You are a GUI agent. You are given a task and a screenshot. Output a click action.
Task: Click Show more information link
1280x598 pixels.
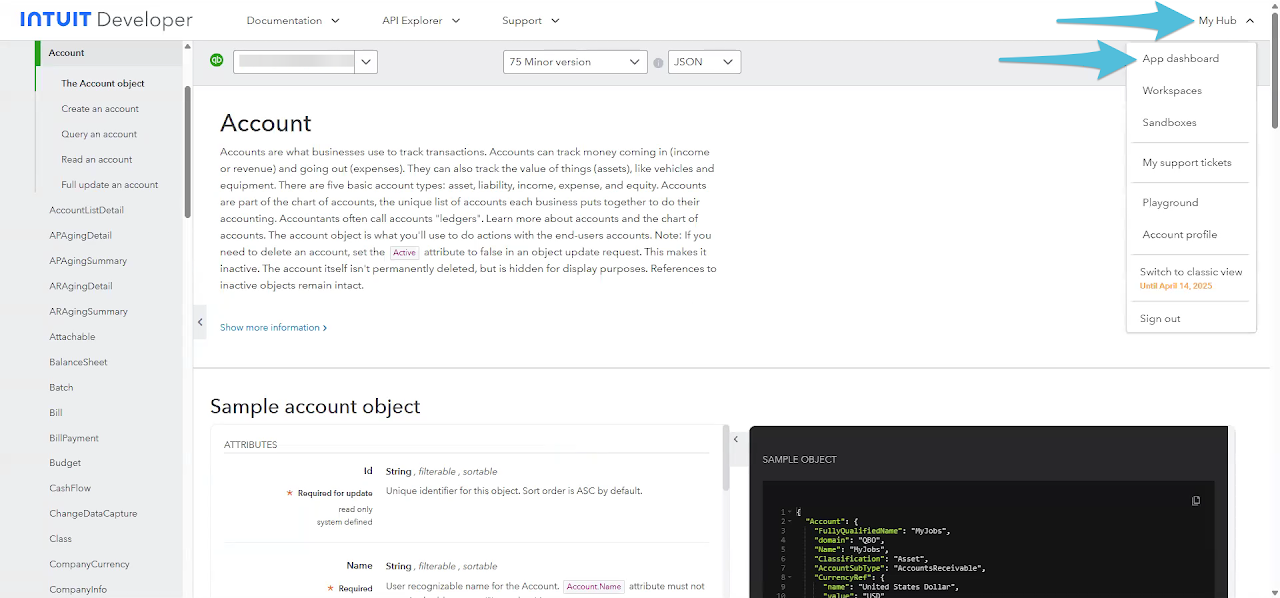[273, 328]
